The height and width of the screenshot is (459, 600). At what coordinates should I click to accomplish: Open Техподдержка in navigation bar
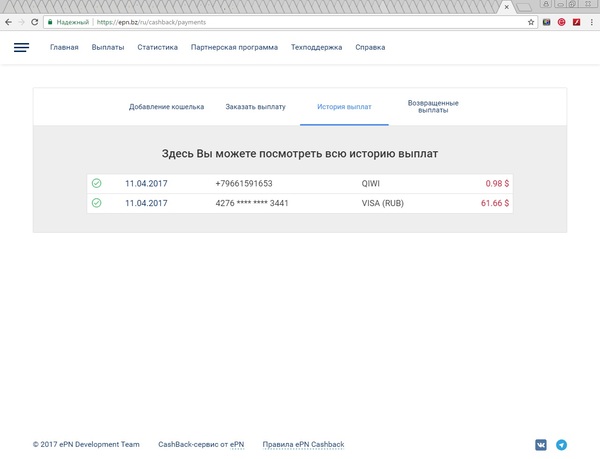pos(316,47)
